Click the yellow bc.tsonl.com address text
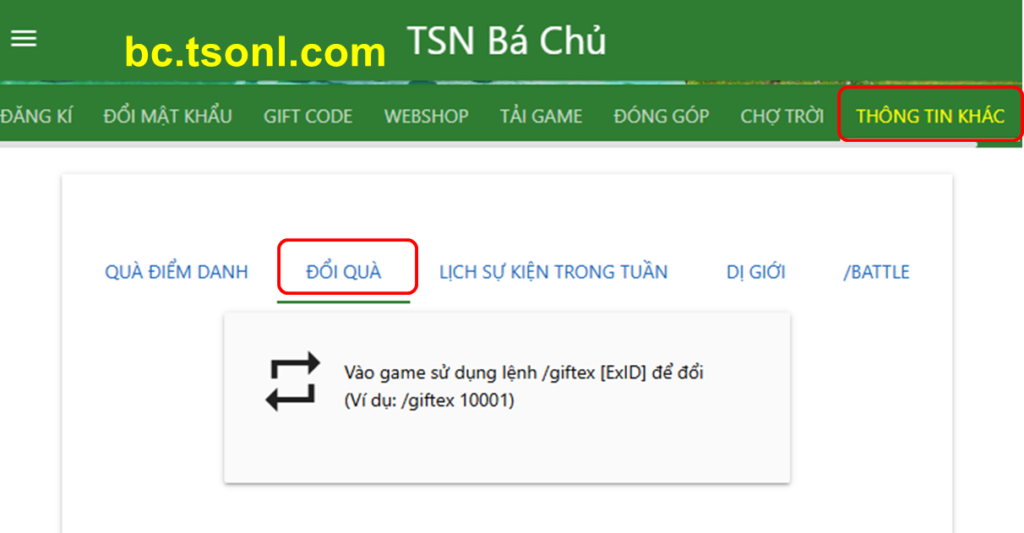Viewport: 1024px width, 533px height. point(255,52)
